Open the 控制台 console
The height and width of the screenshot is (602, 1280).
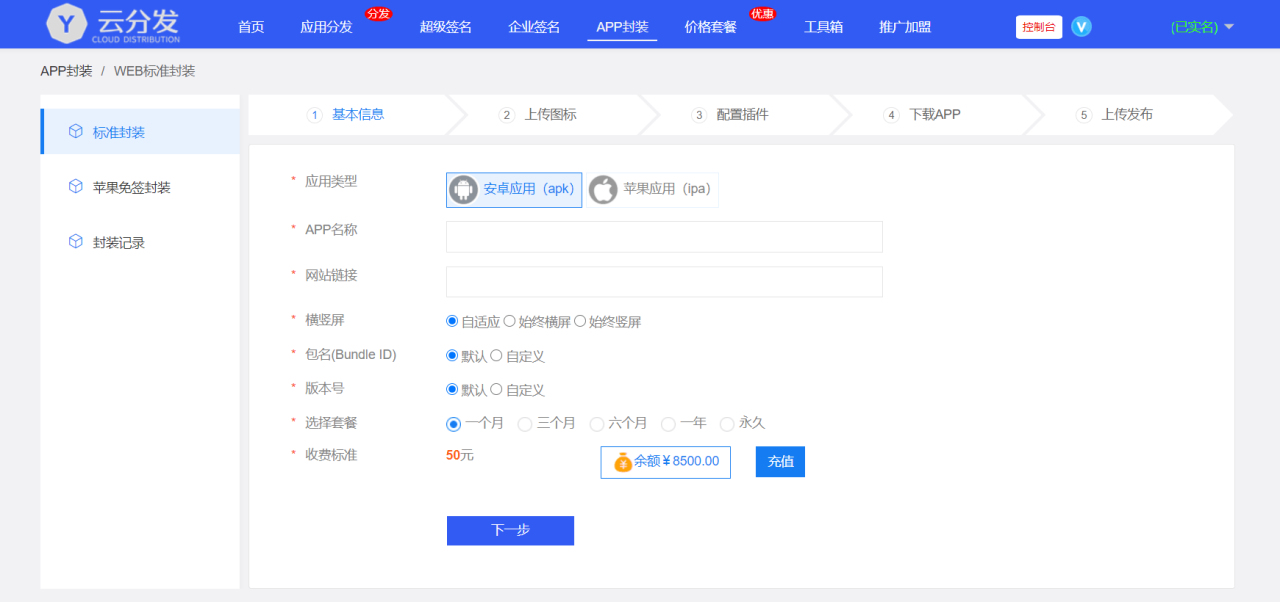pyautogui.click(x=1039, y=27)
